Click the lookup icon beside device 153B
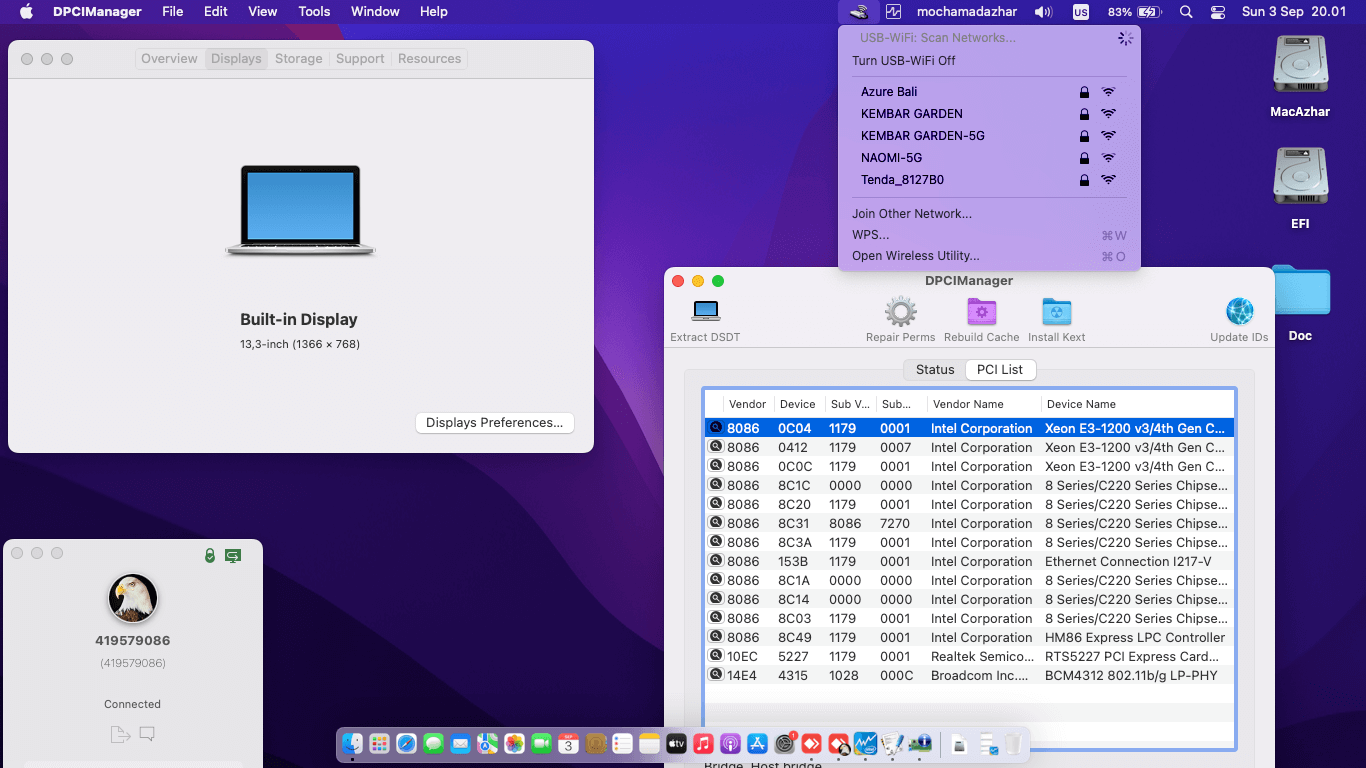Screen dimensions: 1366x768 click(x=716, y=561)
